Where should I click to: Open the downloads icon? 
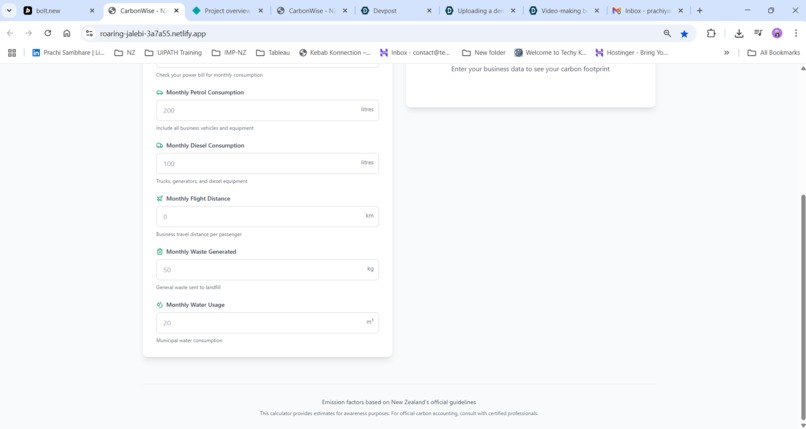(x=739, y=33)
